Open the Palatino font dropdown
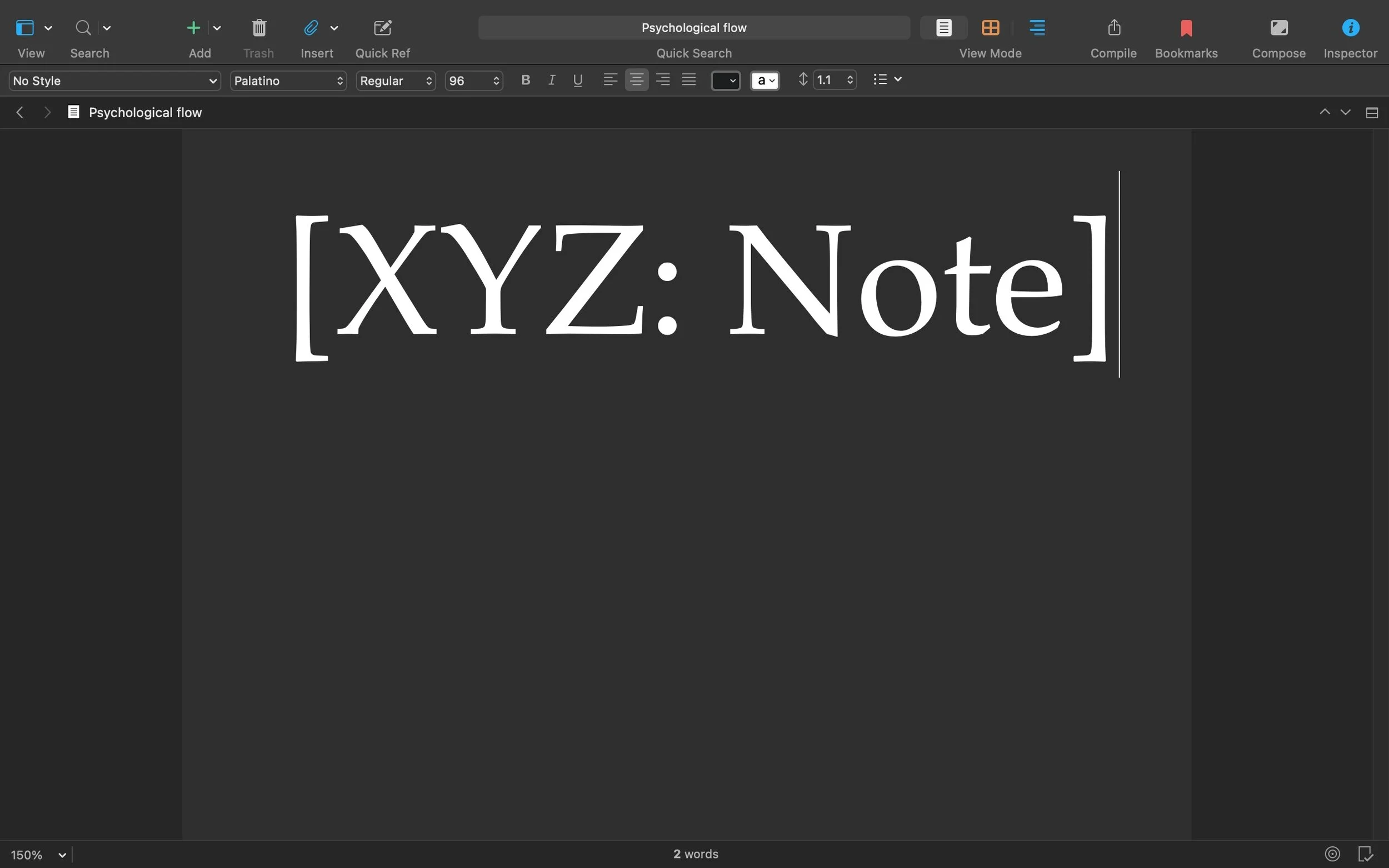Screen dimensions: 1389x868 tap(288, 81)
